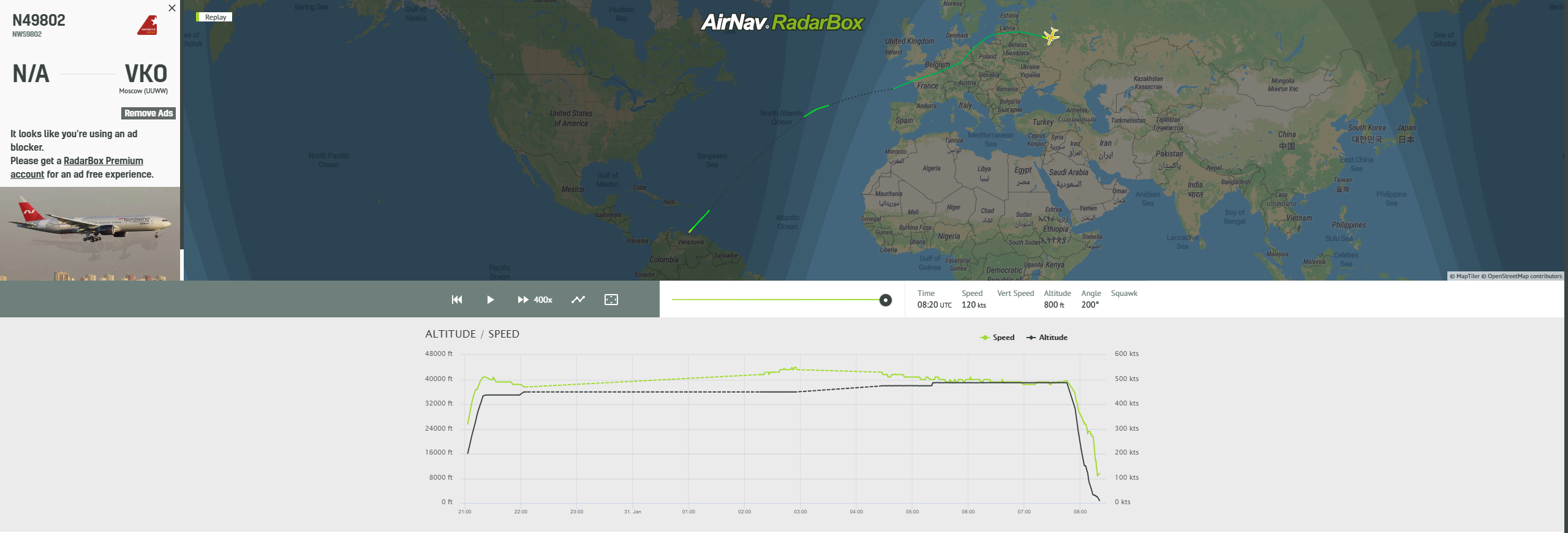This screenshot has height=533, width=1568.
Task: Click the 48000 ft axis label
Action: point(439,354)
